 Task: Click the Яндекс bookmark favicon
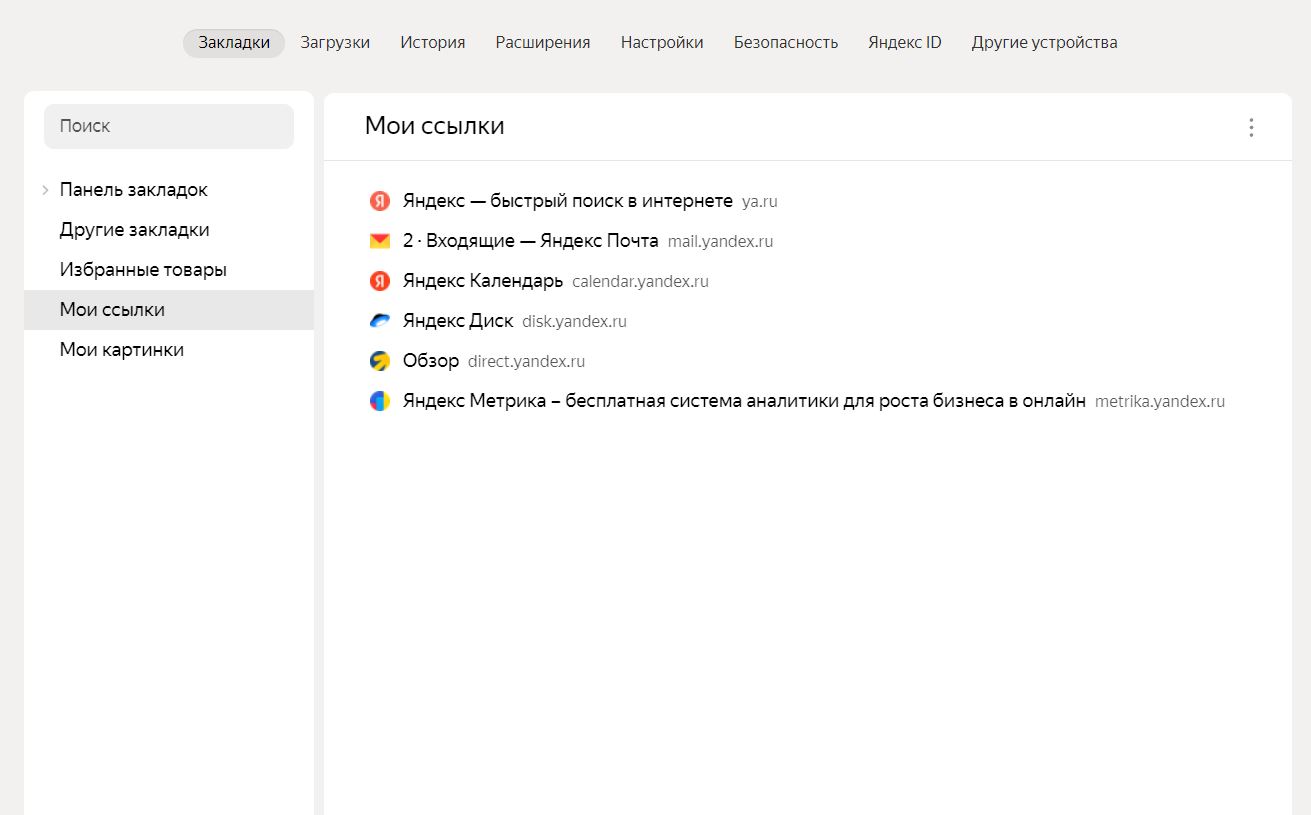(x=380, y=200)
